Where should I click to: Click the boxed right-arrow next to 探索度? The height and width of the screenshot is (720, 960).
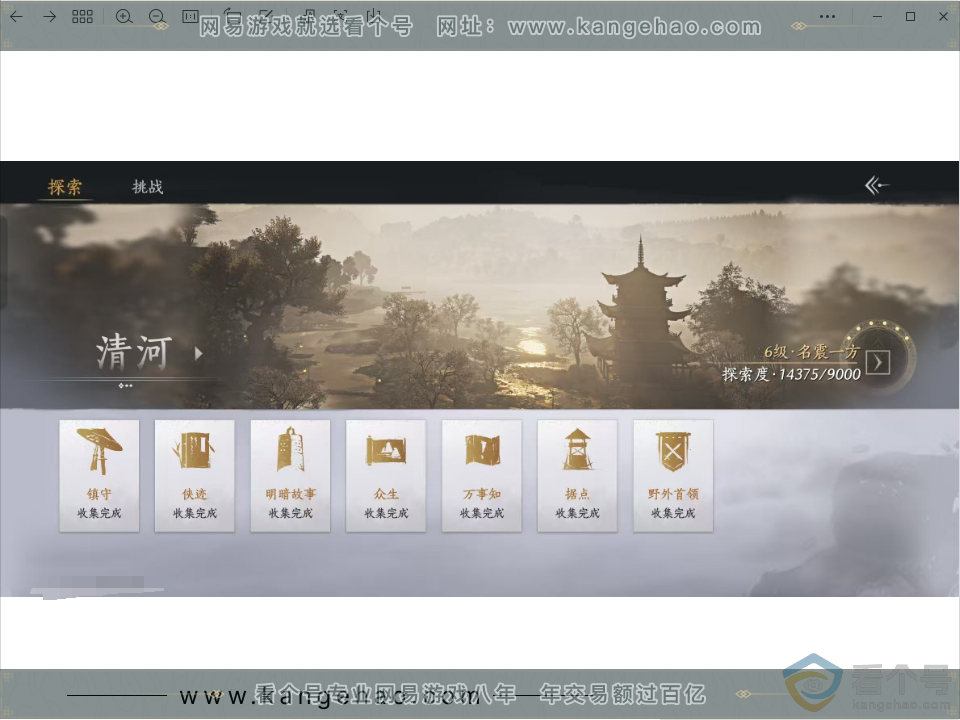tap(878, 362)
